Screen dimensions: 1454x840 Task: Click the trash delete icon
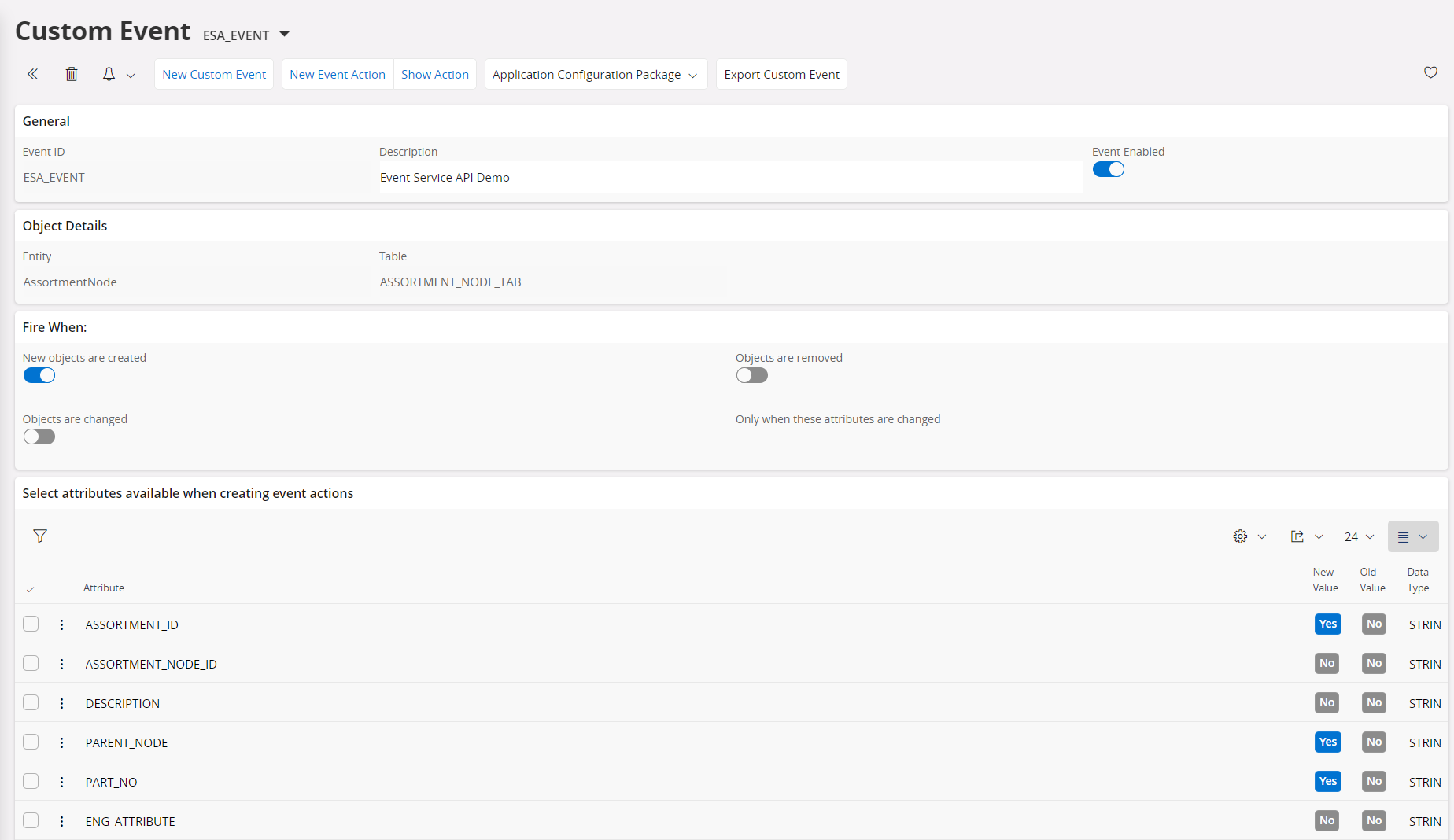click(x=72, y=74)
